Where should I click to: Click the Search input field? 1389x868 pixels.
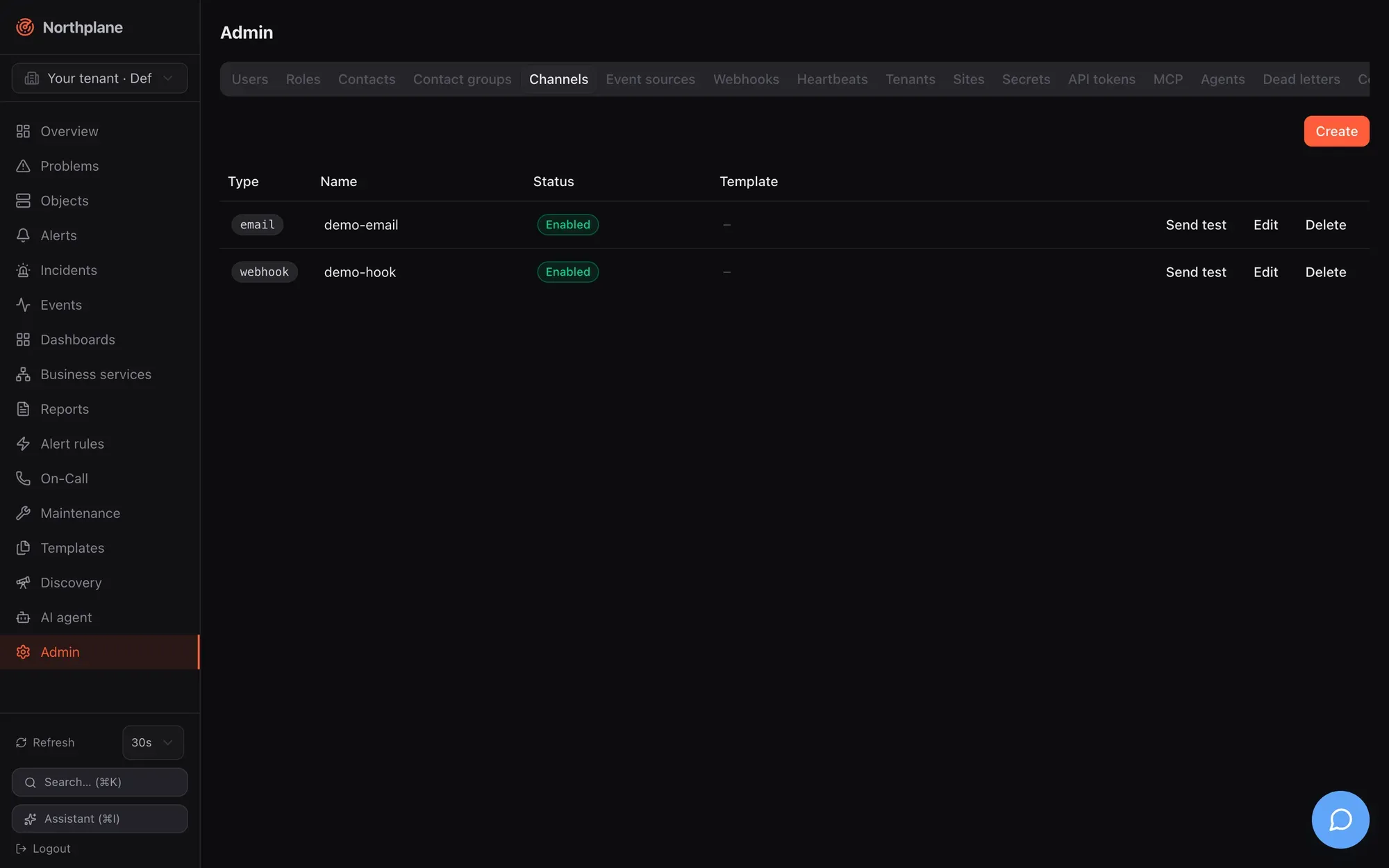99,783
